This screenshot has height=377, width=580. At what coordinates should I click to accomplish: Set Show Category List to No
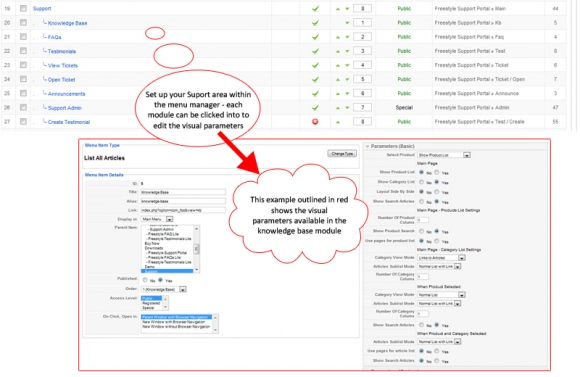pyautogui.click(x=421, y=182)
